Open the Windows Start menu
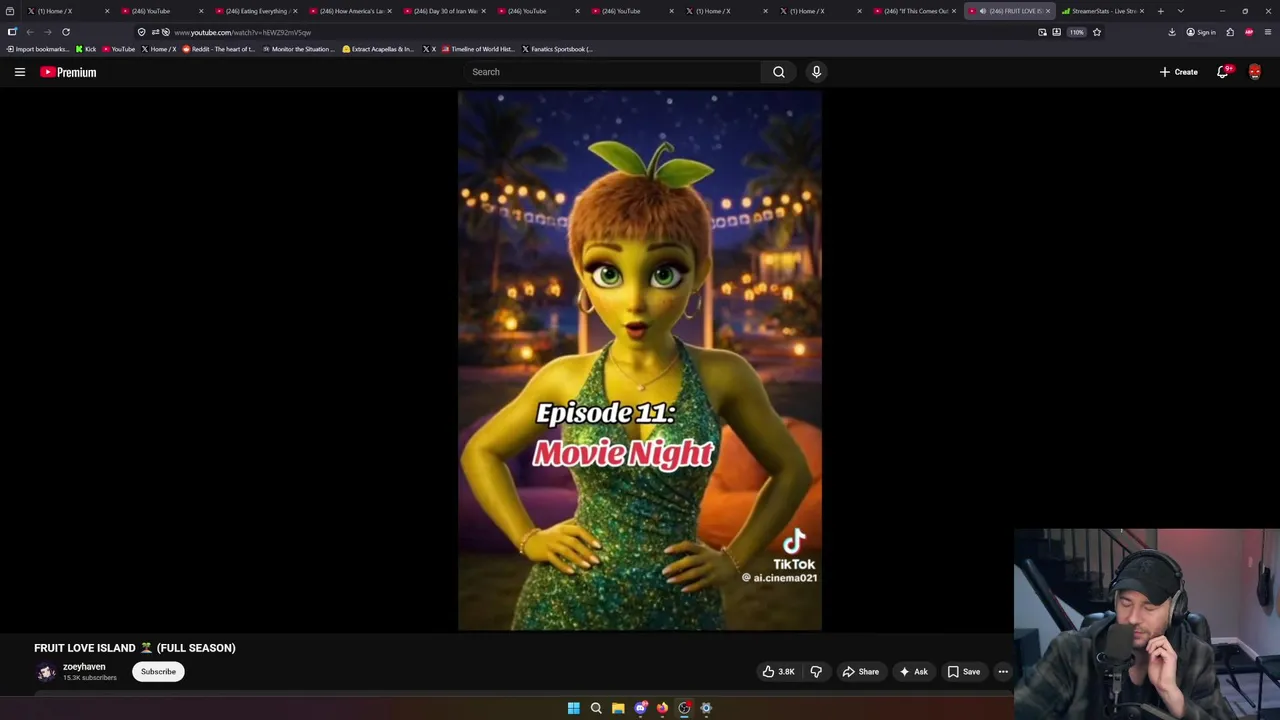1280x720 pixels. (574, 708)
